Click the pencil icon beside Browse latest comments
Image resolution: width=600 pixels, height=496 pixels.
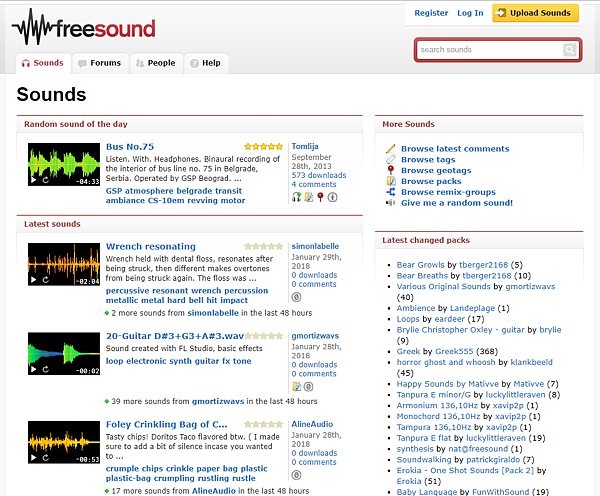coord(390,148)
